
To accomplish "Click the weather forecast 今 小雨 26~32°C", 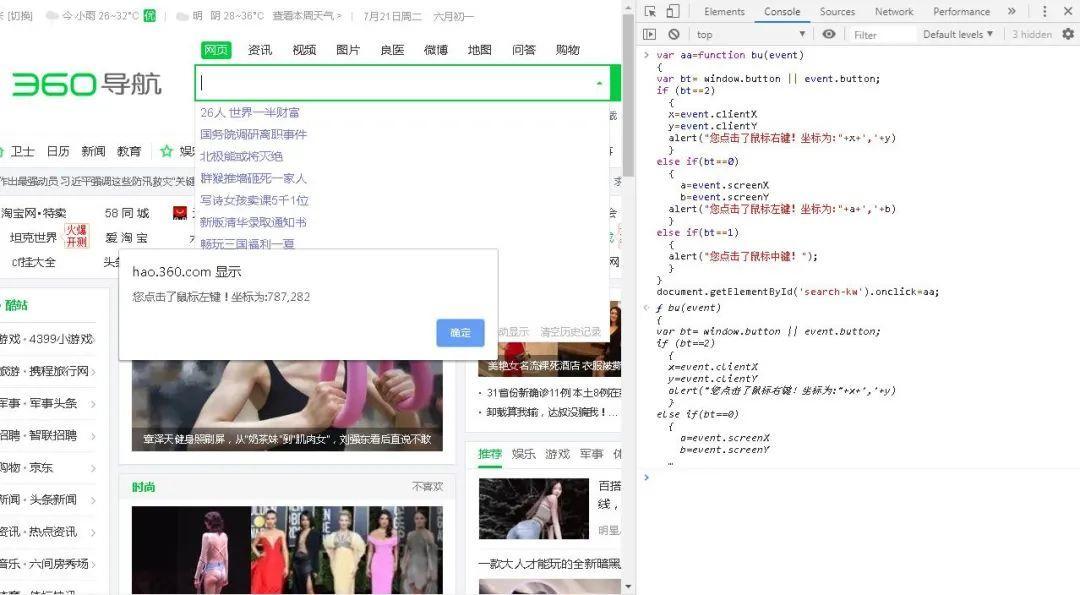I will pyautogui.click(x=101, y=15).
